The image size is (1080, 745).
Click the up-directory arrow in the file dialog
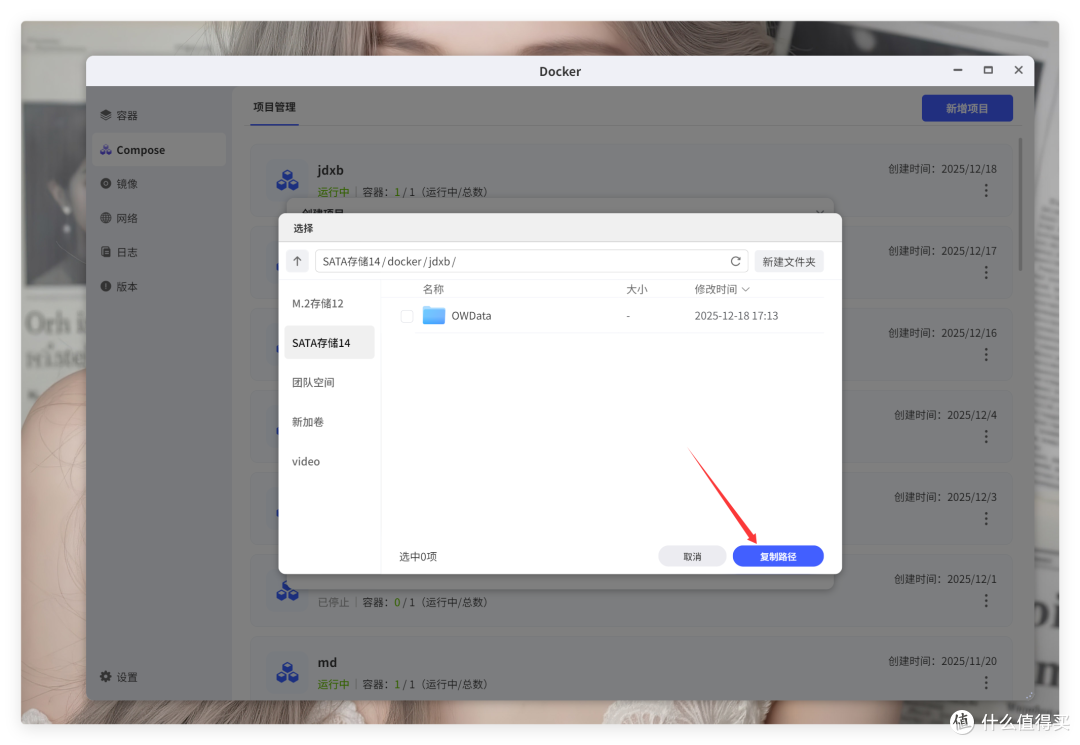point(298,261)
